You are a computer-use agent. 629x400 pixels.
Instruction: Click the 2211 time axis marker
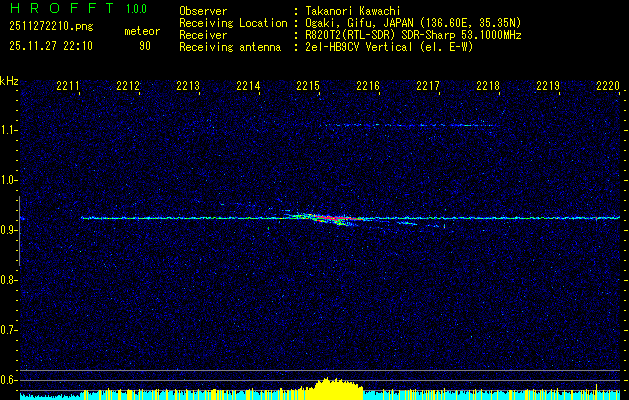tap(68, 87)
